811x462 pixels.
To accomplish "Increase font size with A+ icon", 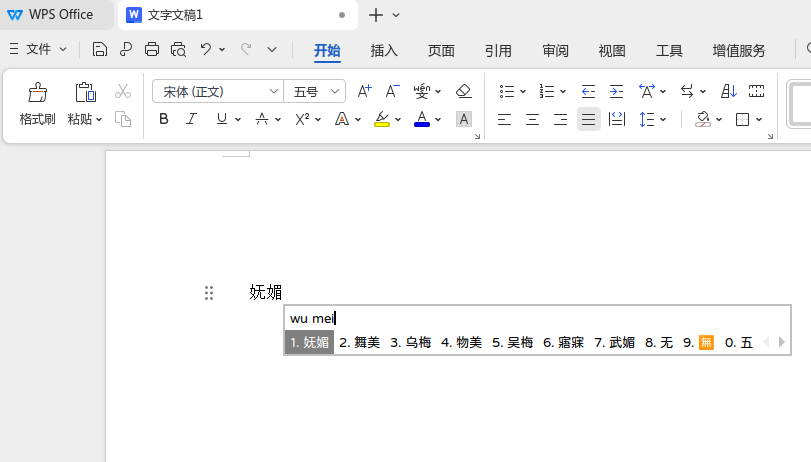I will point(364,92).
